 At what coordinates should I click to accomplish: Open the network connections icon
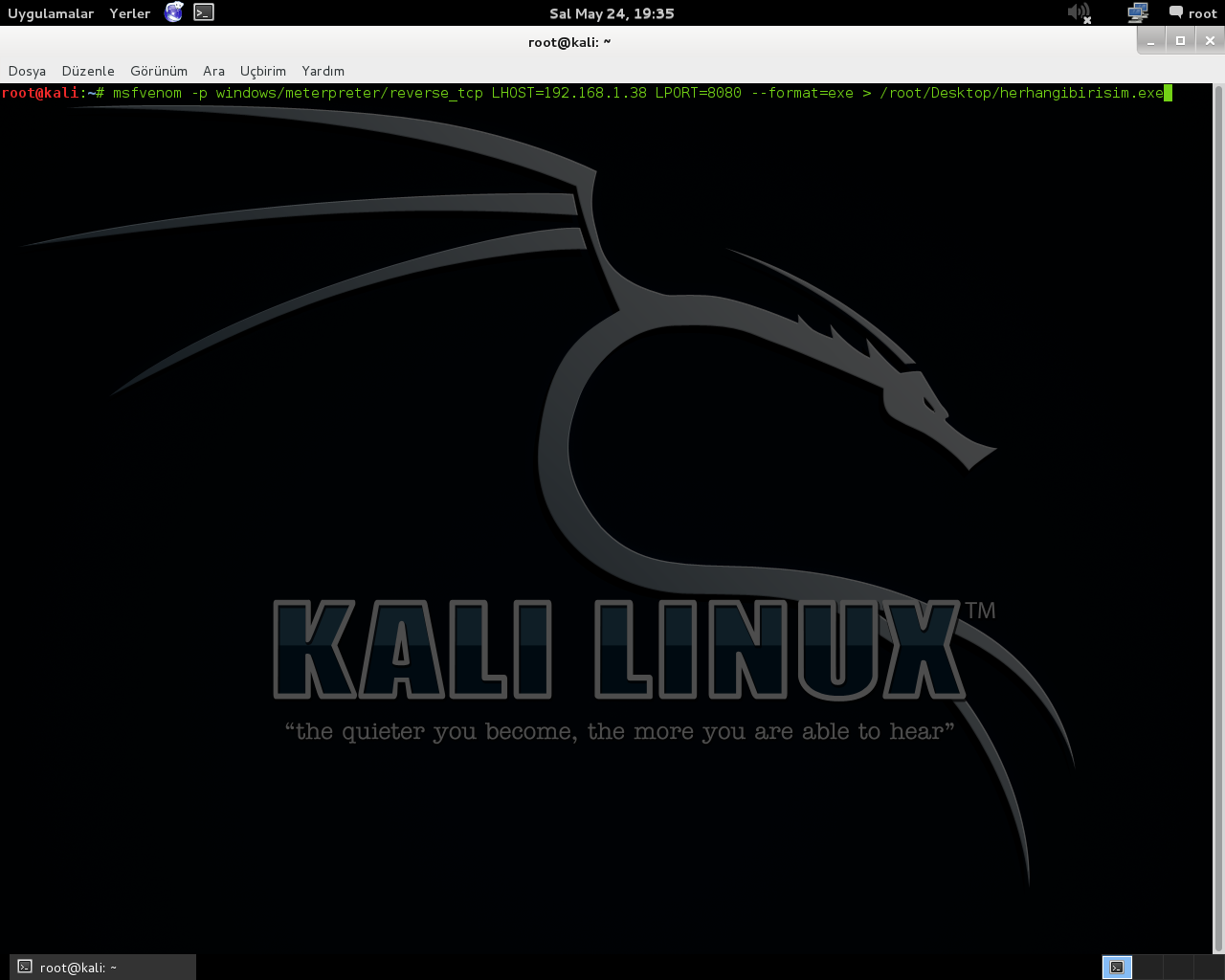click(1138, 12)
